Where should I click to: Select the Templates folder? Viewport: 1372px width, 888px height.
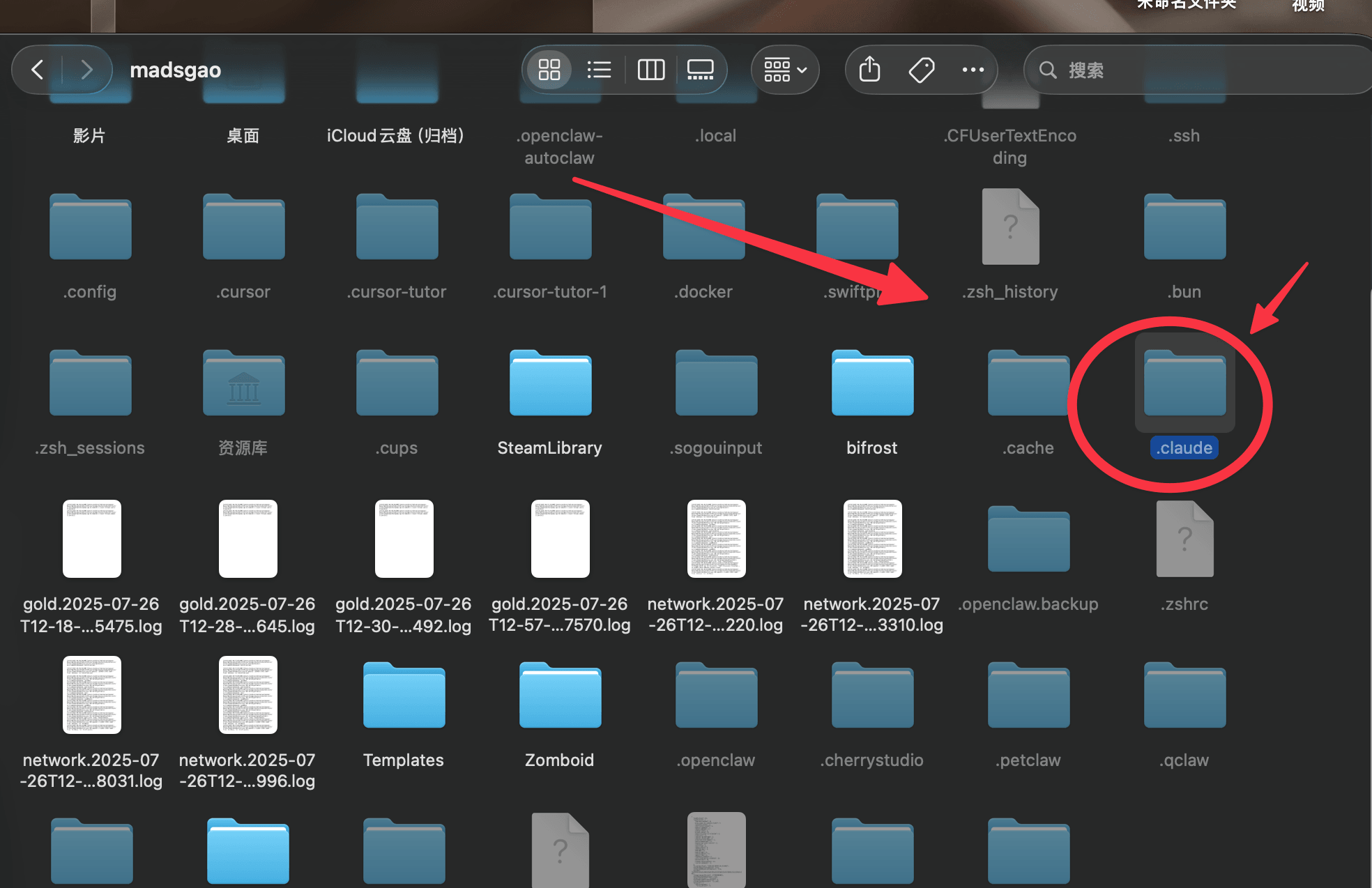(404, 696)
